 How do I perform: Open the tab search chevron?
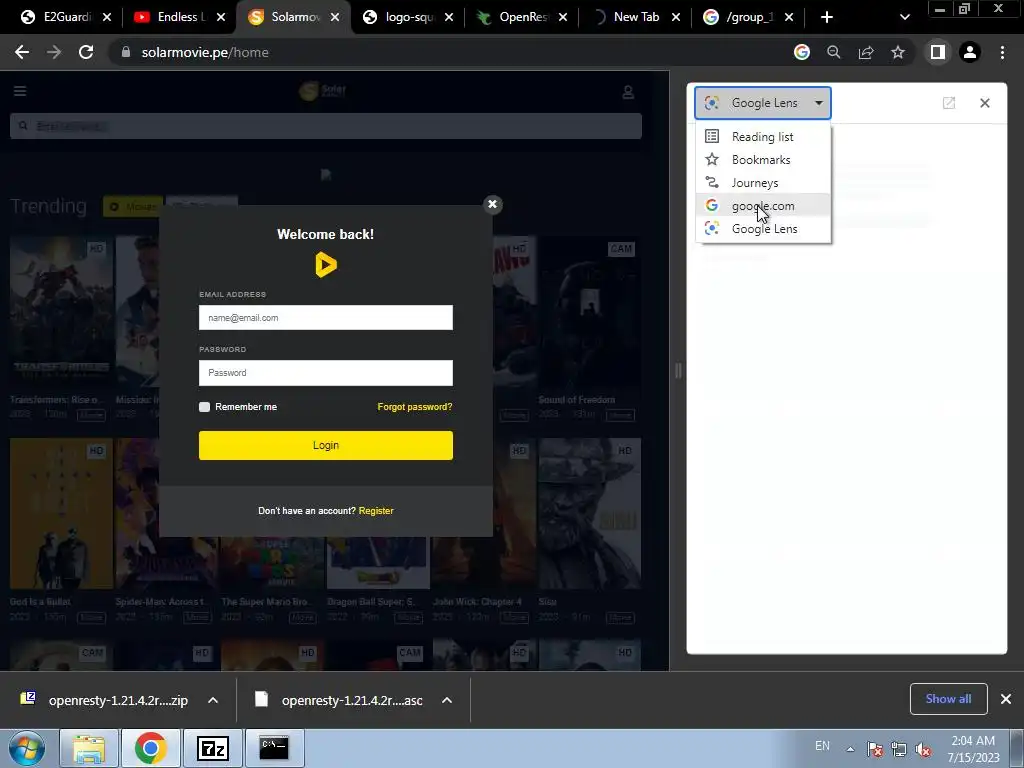click(904, 17)
